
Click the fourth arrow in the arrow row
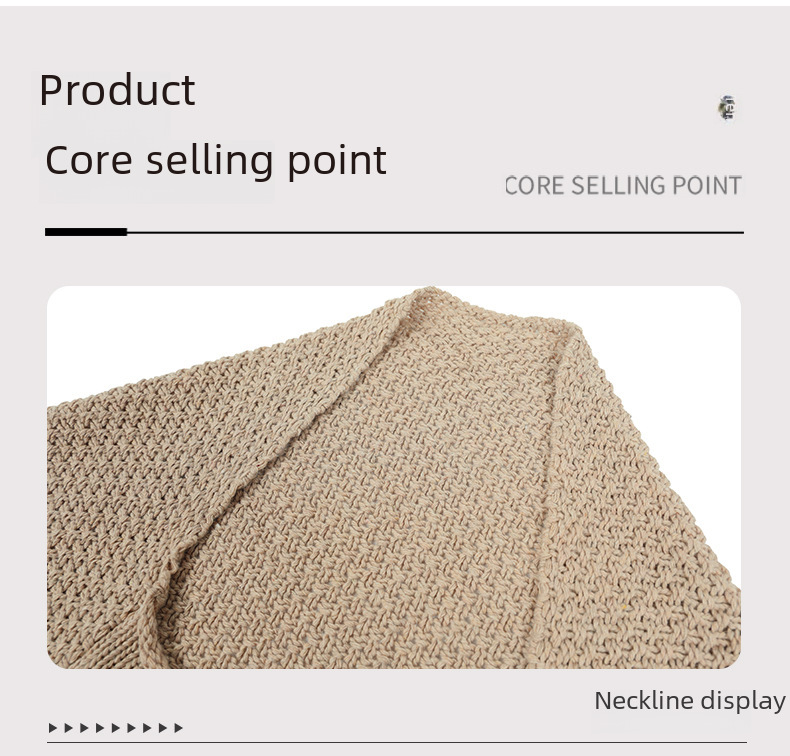(100, 728)
